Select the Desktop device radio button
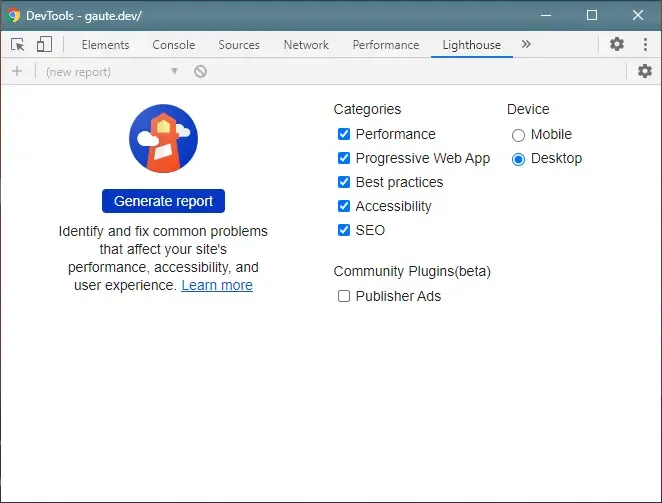 [518, 159]
